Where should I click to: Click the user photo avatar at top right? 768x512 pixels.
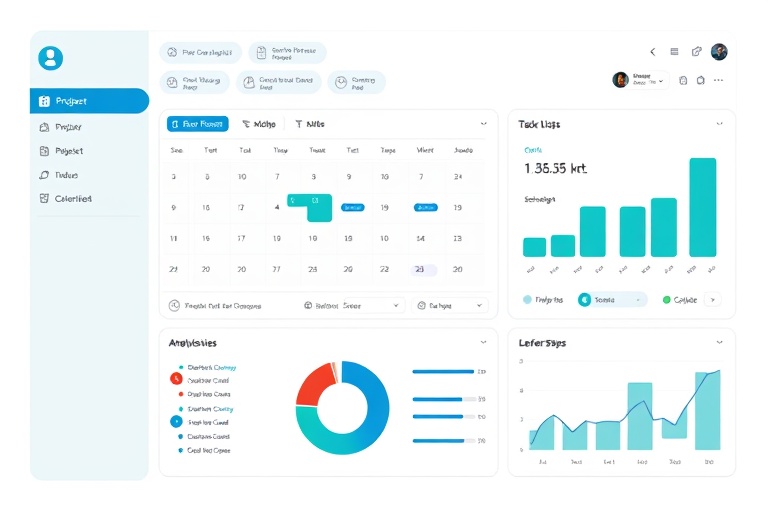(x=719, y=52)
